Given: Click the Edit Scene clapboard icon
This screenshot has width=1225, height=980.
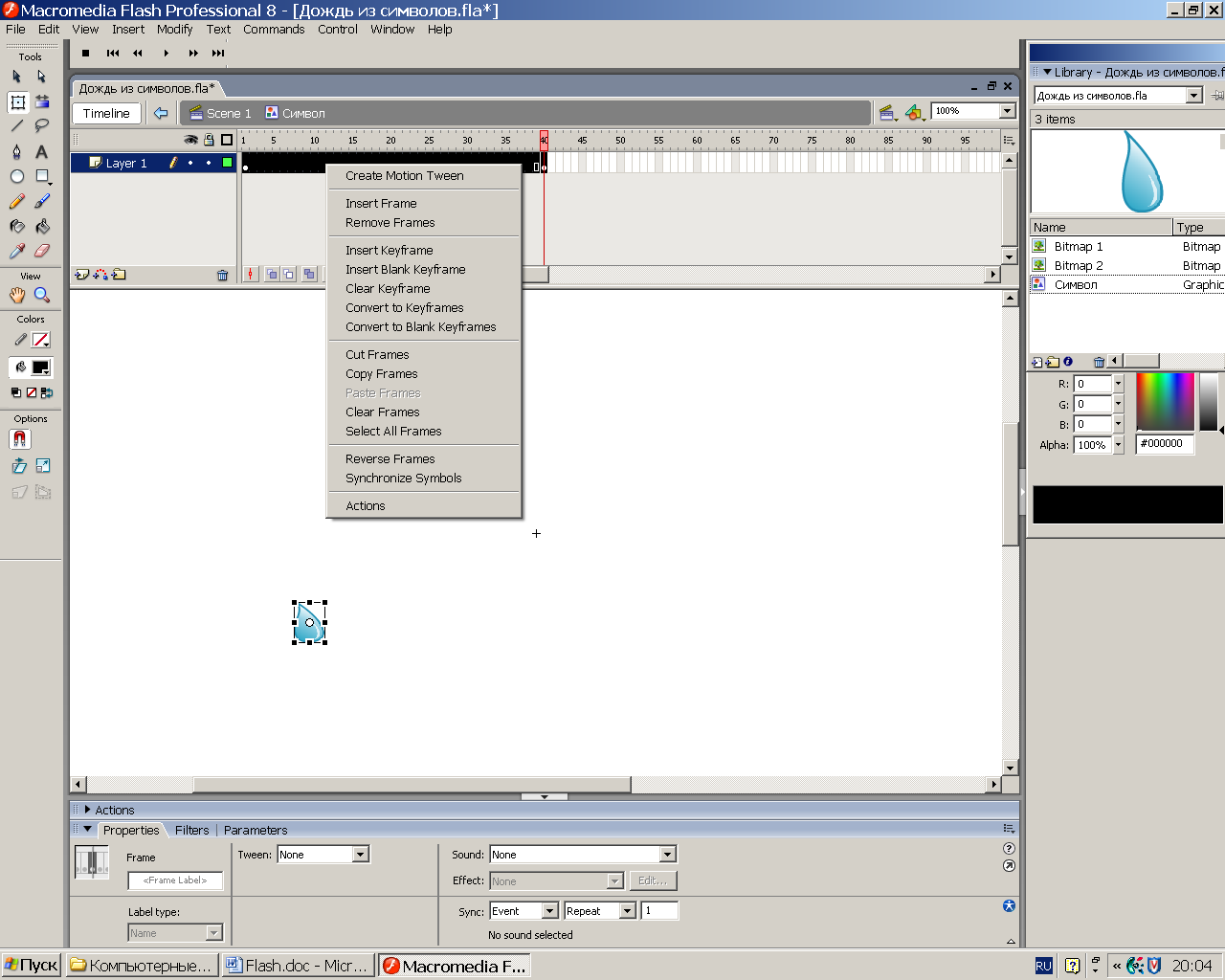Looking at the screenshot, I should pos(887,113).
